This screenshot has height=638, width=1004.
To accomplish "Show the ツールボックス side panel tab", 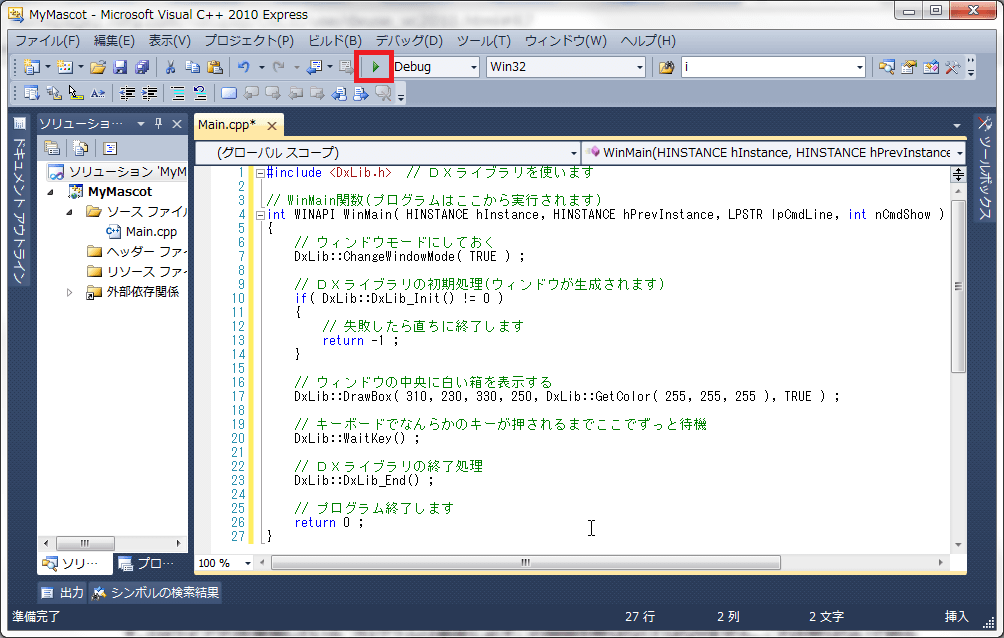I will (985, 168).
